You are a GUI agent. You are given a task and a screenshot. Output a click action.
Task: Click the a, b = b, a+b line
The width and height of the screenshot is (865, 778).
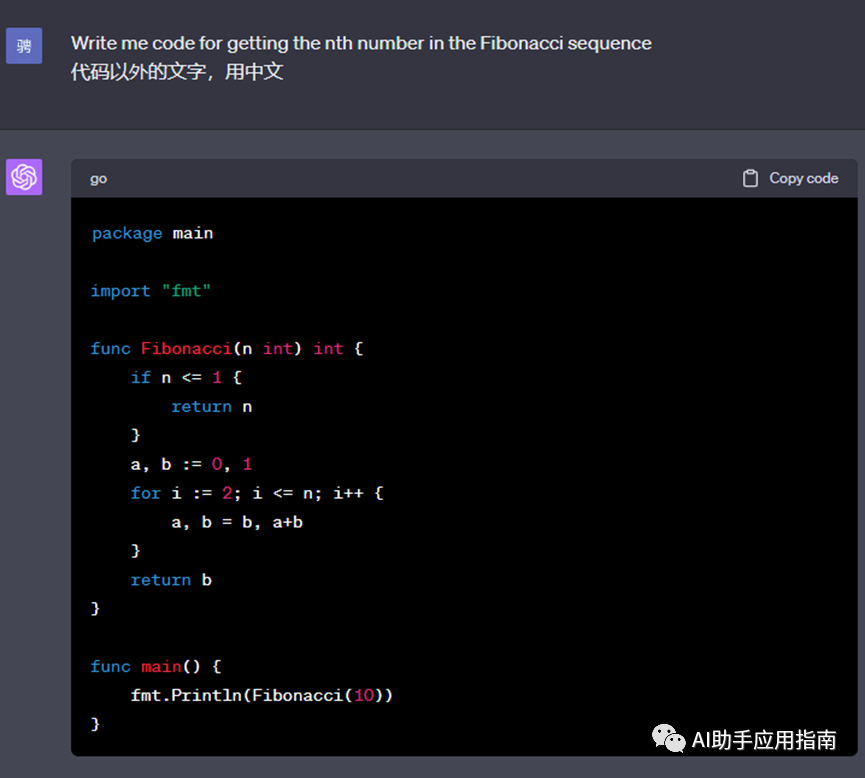(x=236, y=522)
